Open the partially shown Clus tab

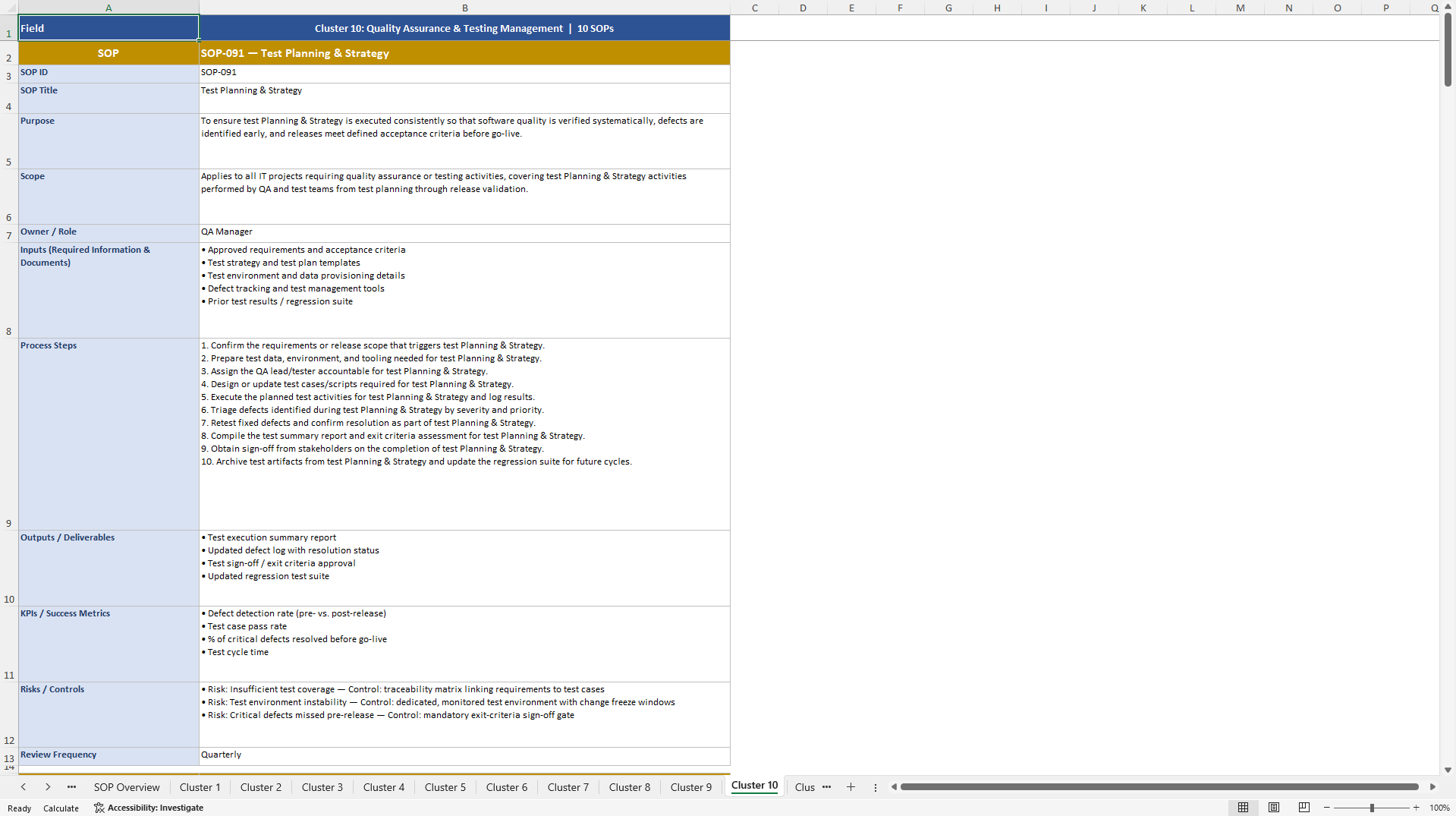click(x=805, y=787)
